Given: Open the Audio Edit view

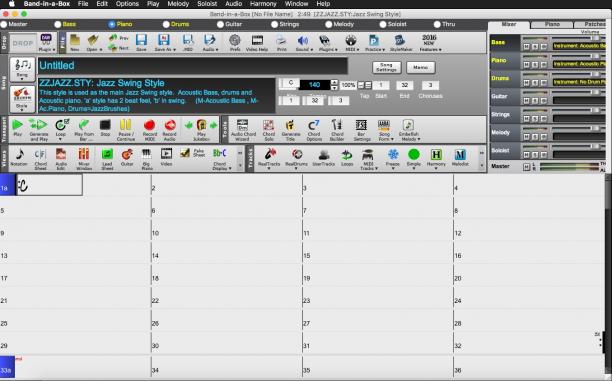Looking at the screenshot, I should pyautogui.click(x=61, y=159).
